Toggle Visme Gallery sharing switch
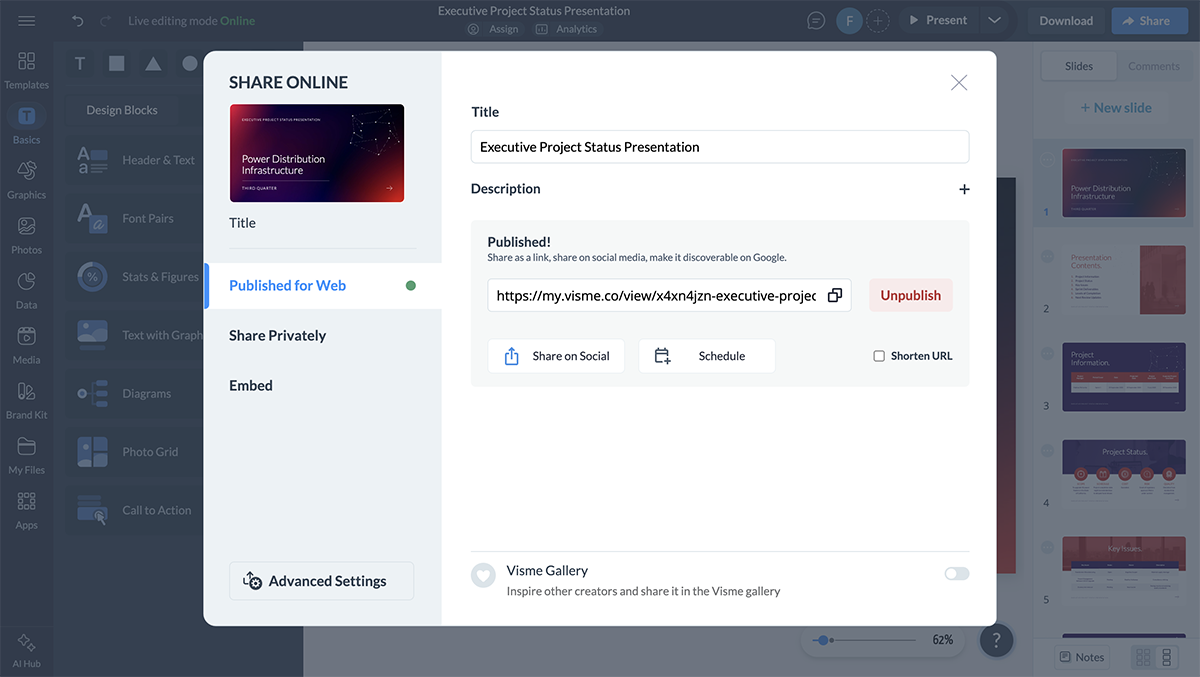Screen dimensions: 1200x677 956,574
